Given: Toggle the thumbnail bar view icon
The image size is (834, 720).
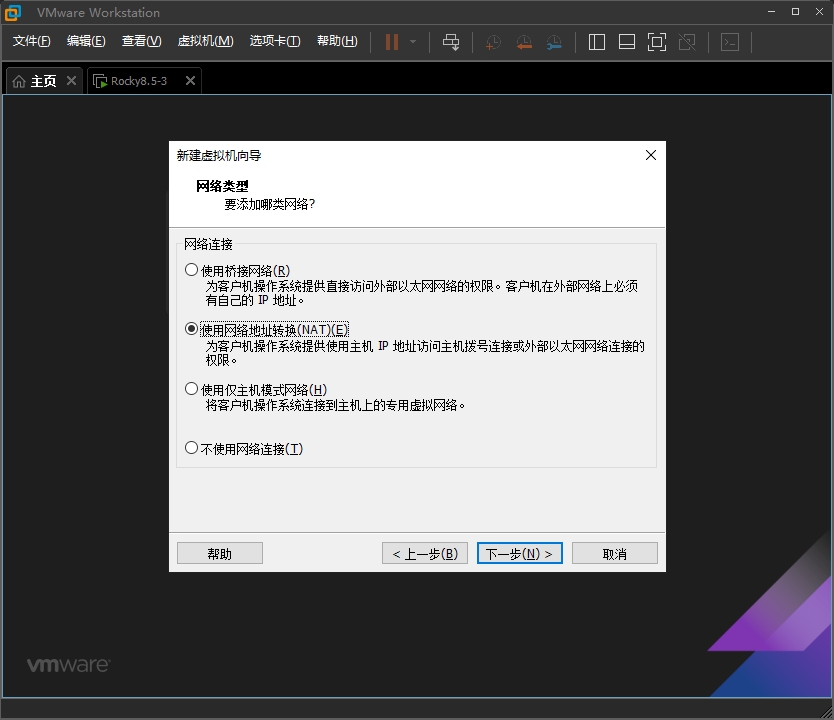Looking at the screenshot, I should point(627,42).
